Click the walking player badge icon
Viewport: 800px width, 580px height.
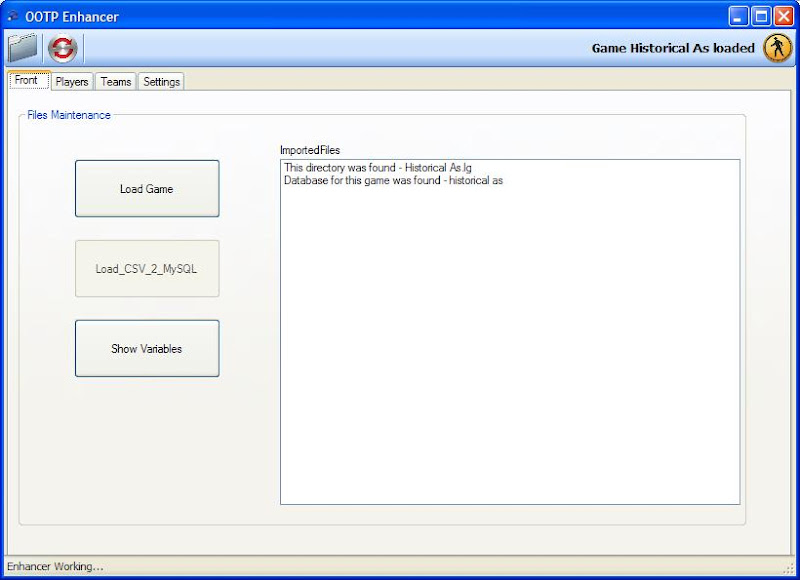click(x=777, y=46)
